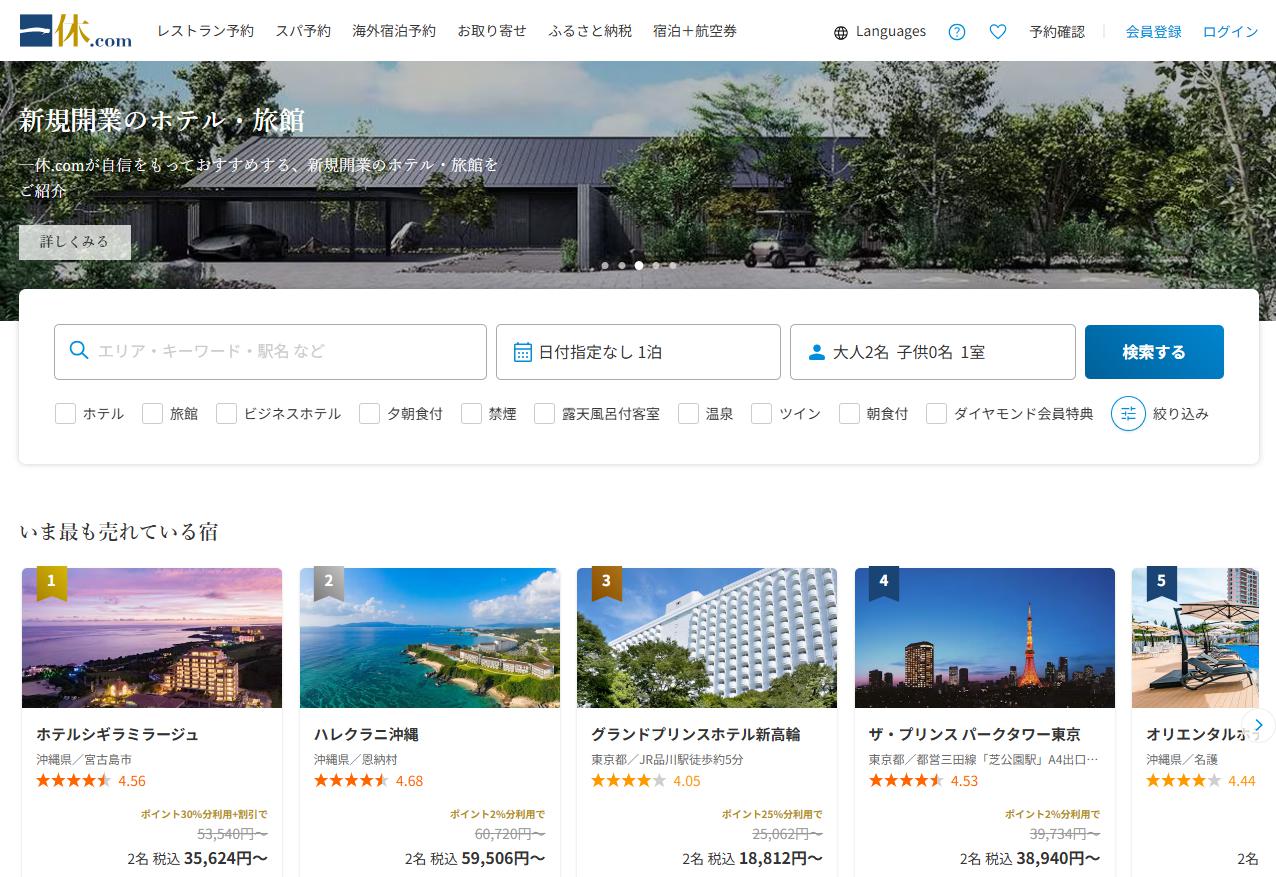Open the Languages selector
Viewport: 1276px width, 877px height.
pyautogui.click(x=880, y=31)
